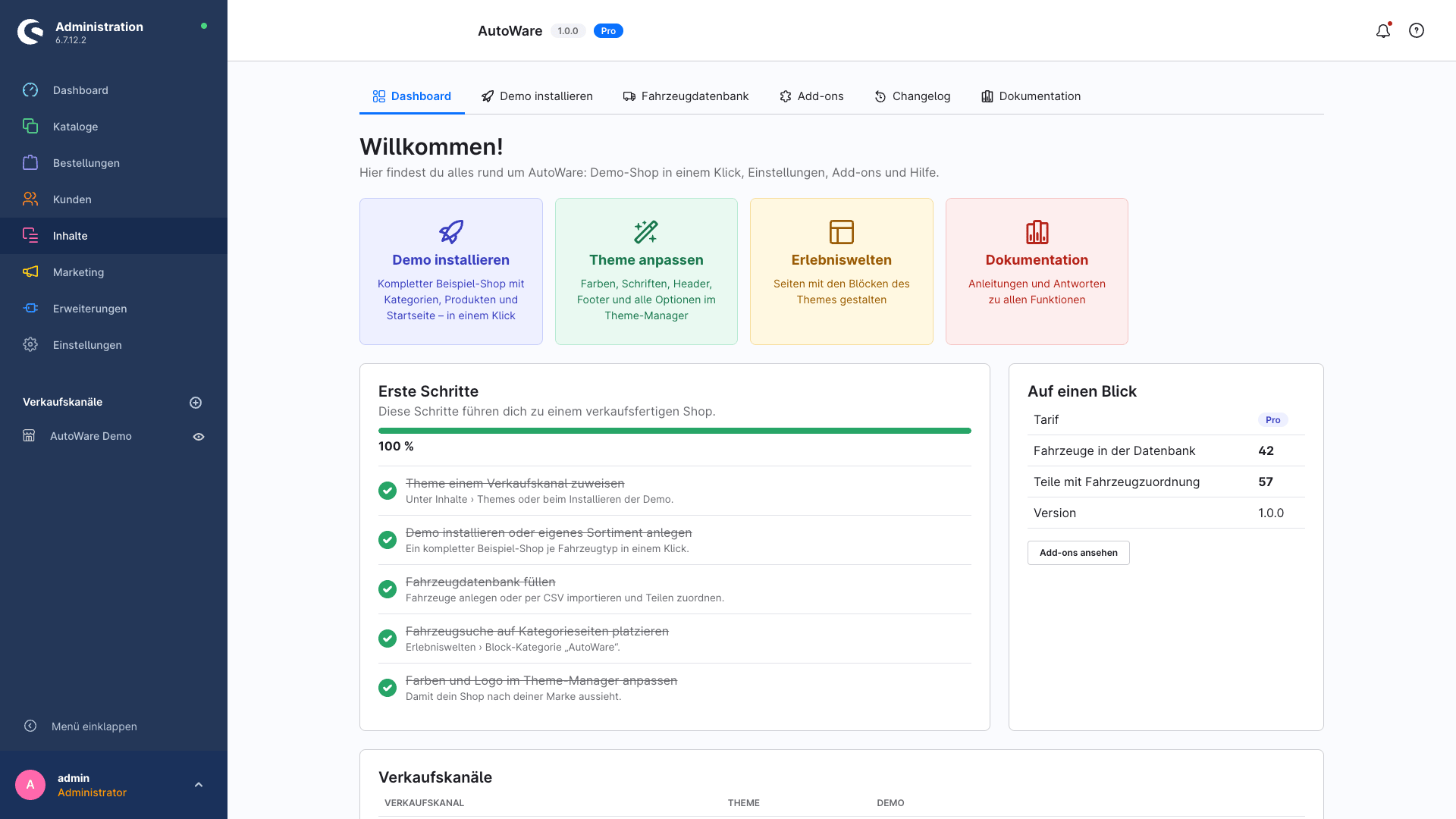The image size is (1456, 819).
Task: Click checkmark for Demo installieren oder eigenes Sortiment
Action: (x=388, y=540)
